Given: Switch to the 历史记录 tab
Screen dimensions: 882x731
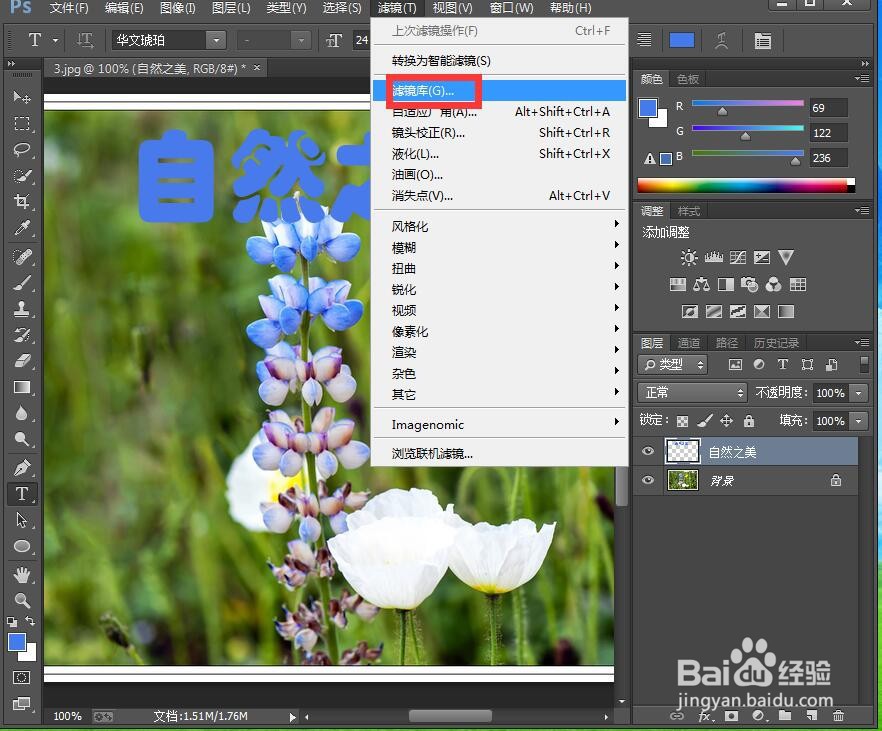Looking at the screenshot, I should tap(776, 343).
